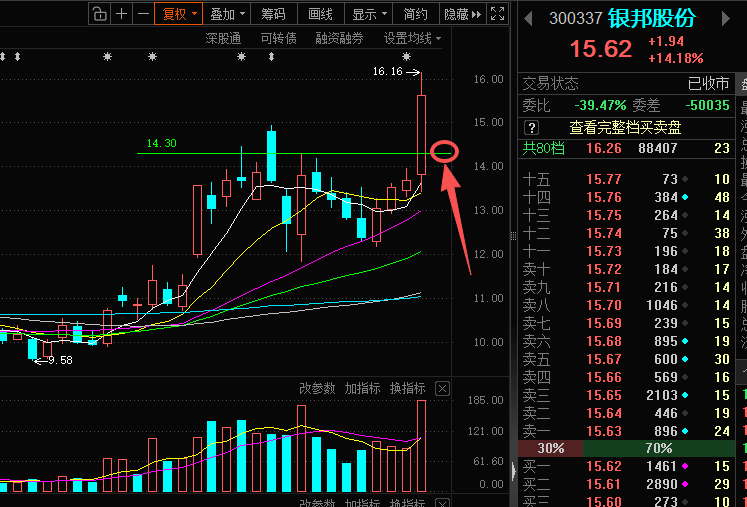Zoom in with the plus button
The image size is (747, 507).
pos(121,14)
